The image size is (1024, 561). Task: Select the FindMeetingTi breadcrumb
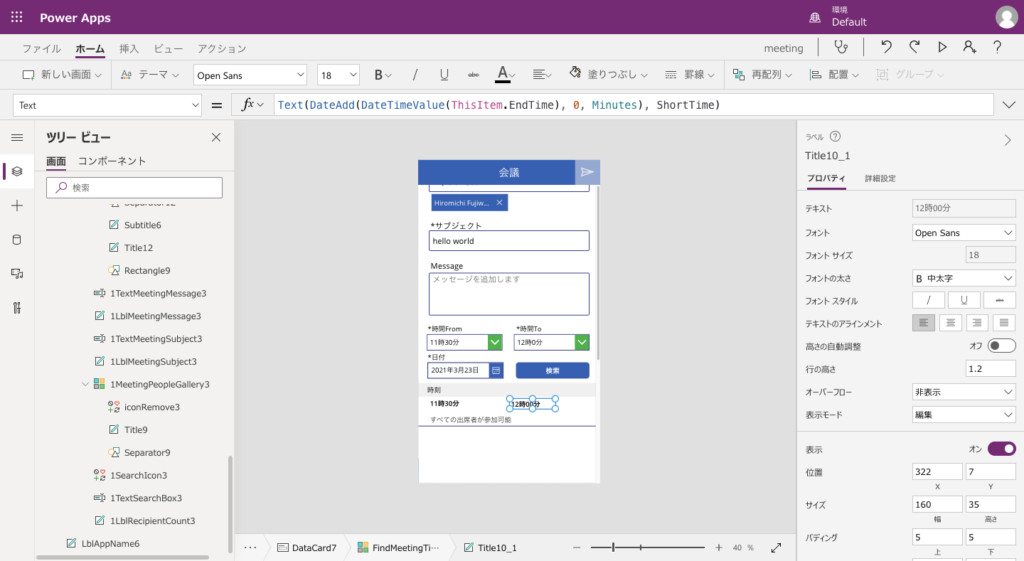[x=398, y=547]
